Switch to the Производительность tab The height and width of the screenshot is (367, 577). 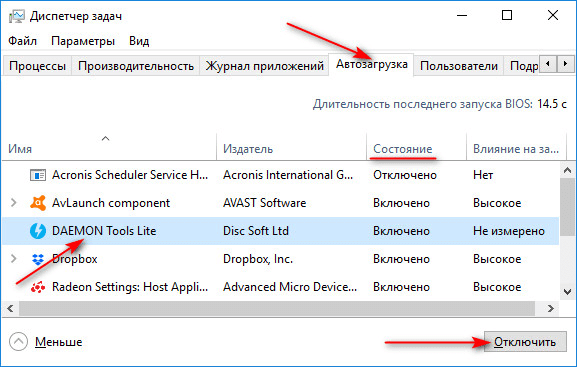click(x=136, y=66)
